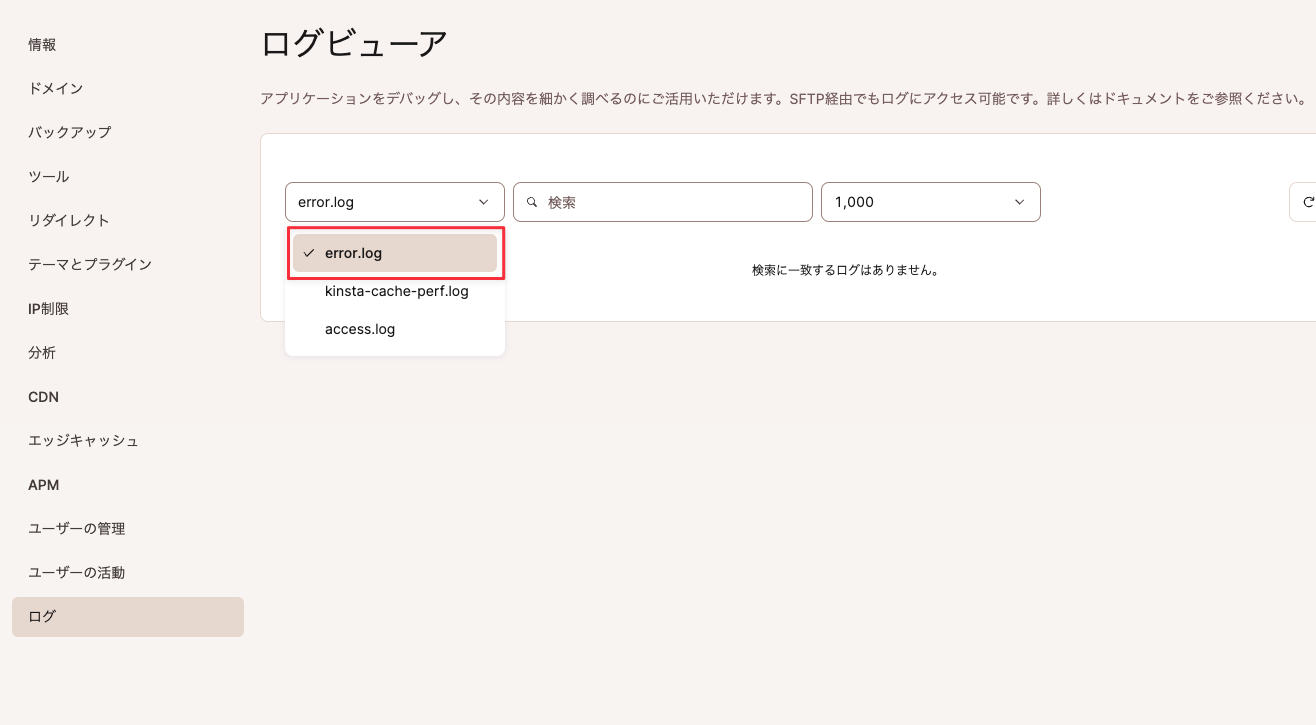The height and width of the screenshot is (725, 1316).
Task: Choose kinsta-cache-perf.log from the list
Action: 395,291
